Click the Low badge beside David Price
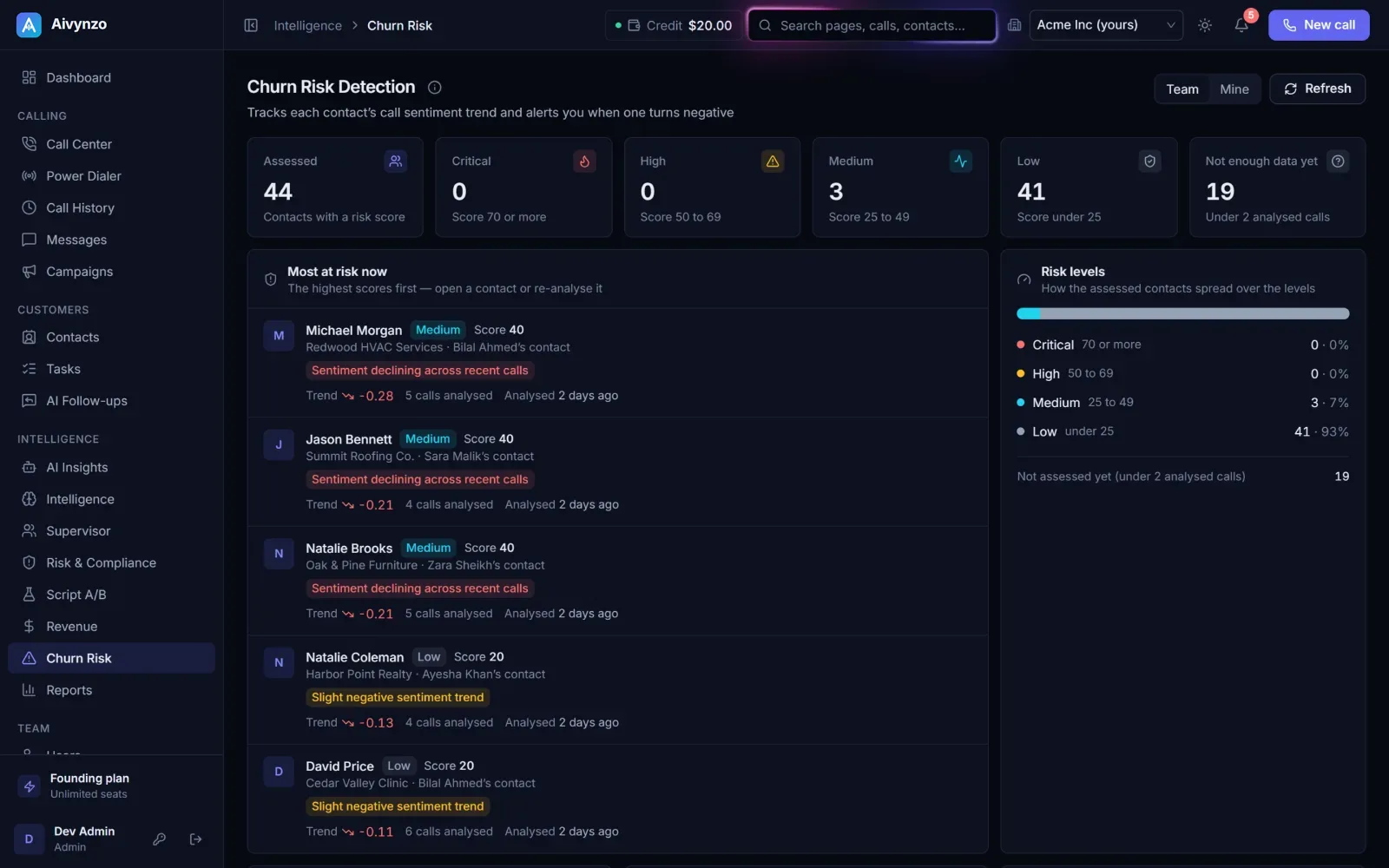This screenshot has width=1389, height=868. (398, 766)
